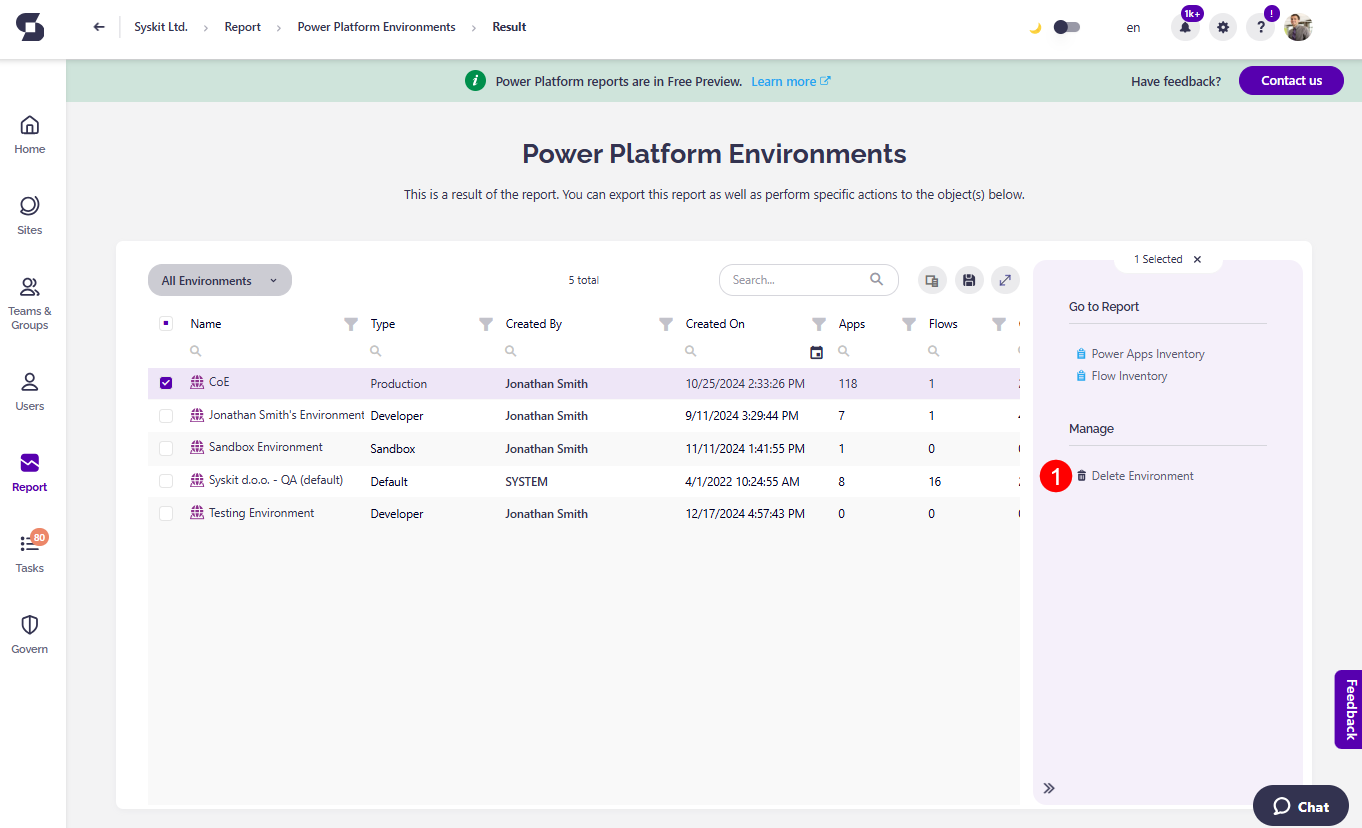Viewport: 1362px width, 828px height.
Task: Open the All Environments dropdown
Action: click(x=219, y=280)
